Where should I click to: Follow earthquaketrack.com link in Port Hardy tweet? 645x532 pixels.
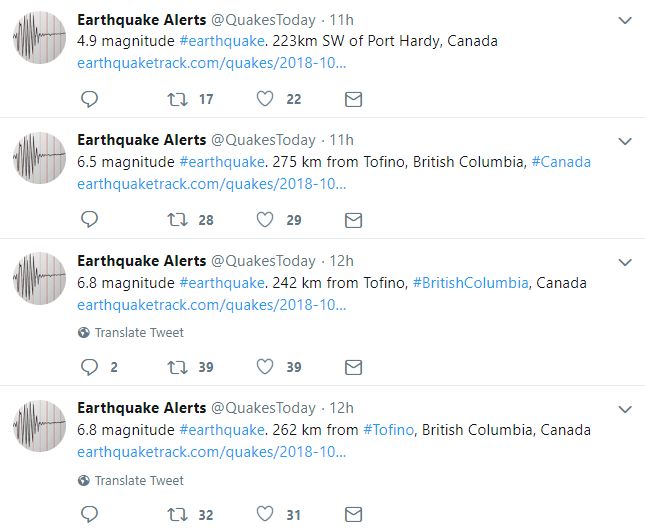[x=211, y=63]
